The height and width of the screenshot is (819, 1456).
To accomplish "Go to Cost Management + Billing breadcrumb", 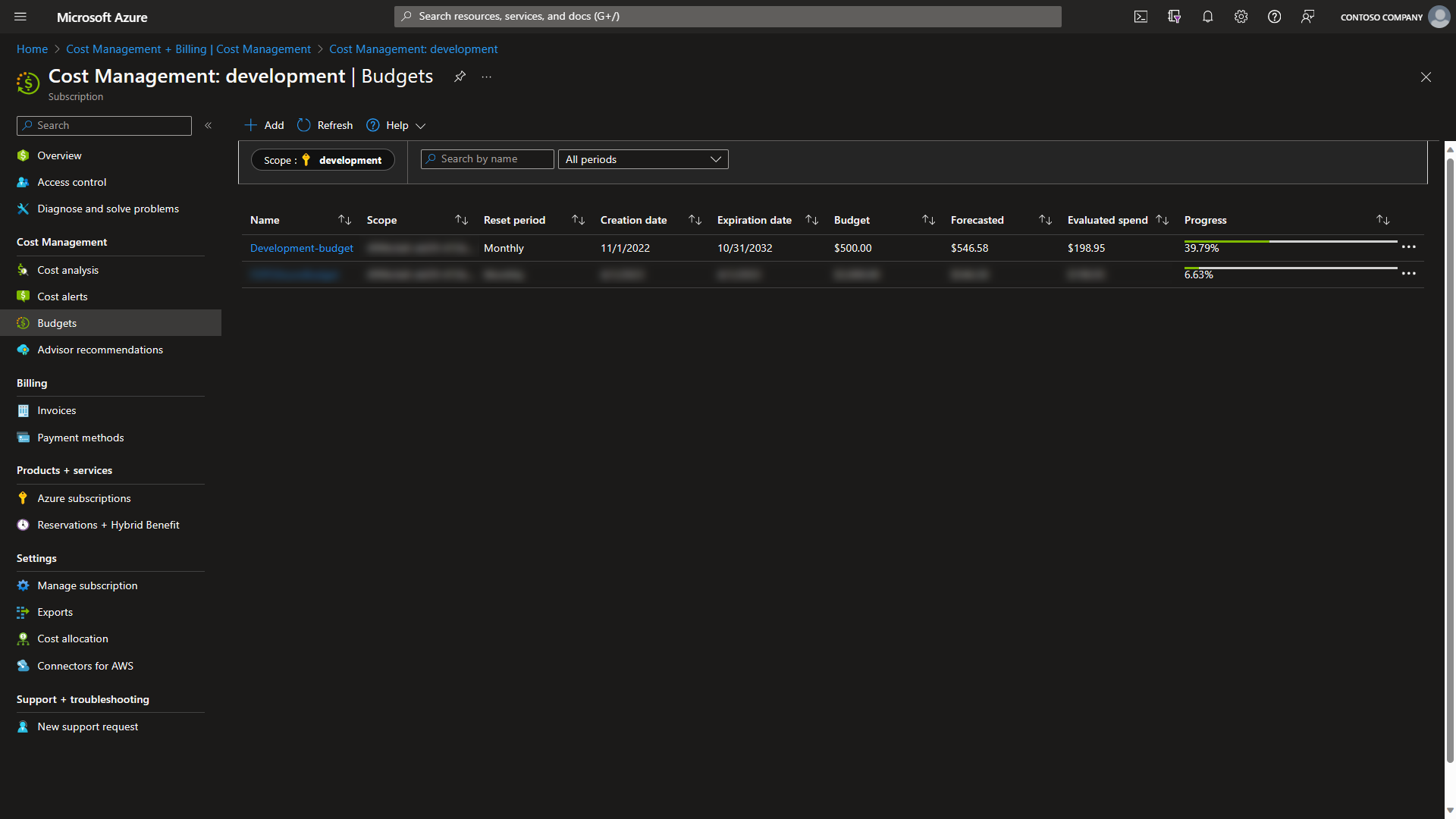I will [188, 49].
